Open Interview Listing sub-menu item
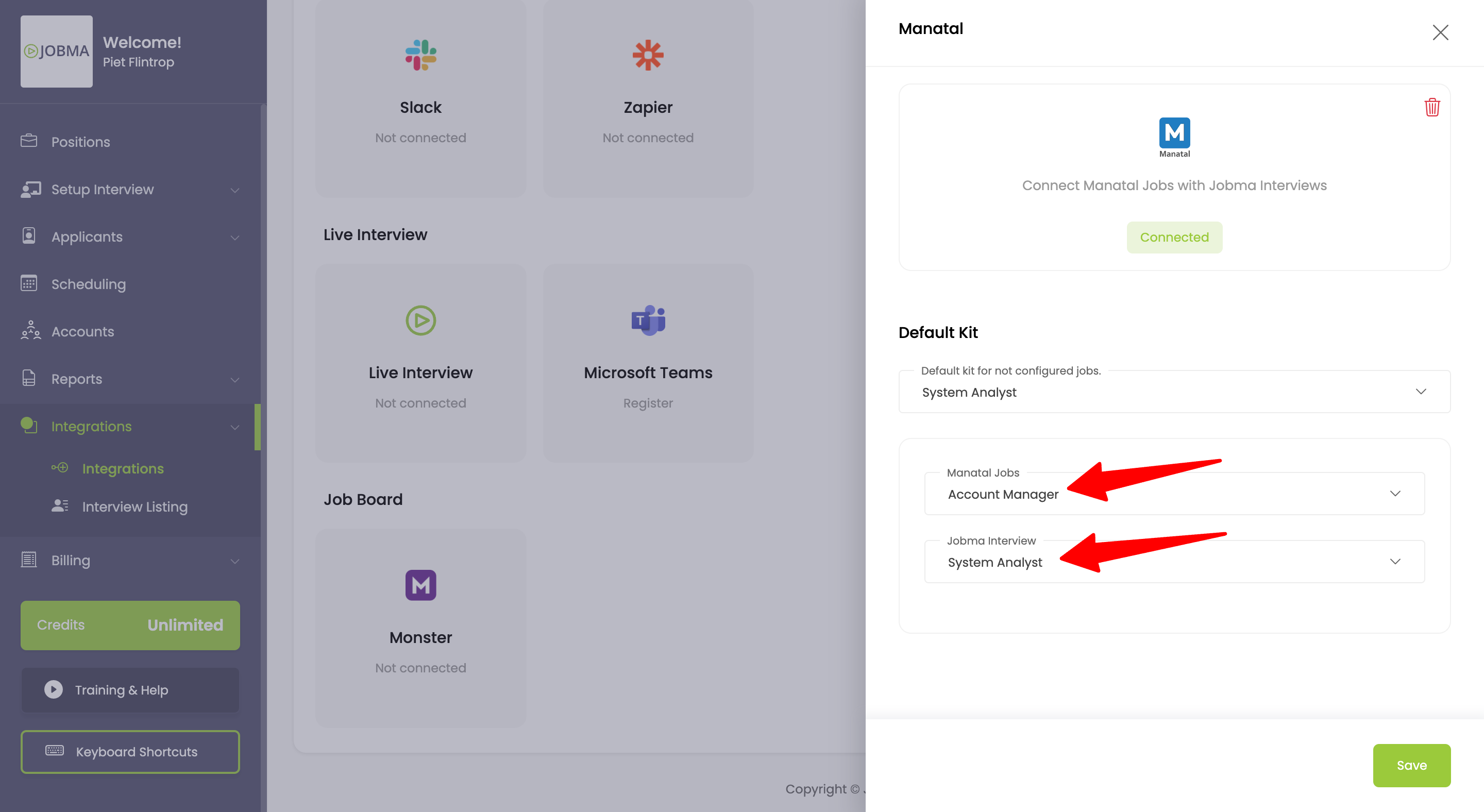The image size is (1484, 812). coord(135,506)
